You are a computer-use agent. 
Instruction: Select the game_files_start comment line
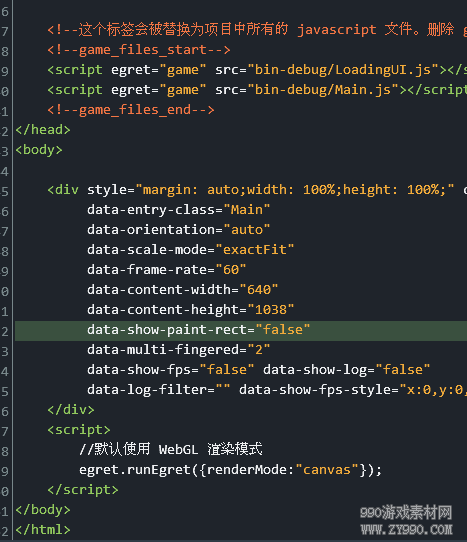(139, 50)
